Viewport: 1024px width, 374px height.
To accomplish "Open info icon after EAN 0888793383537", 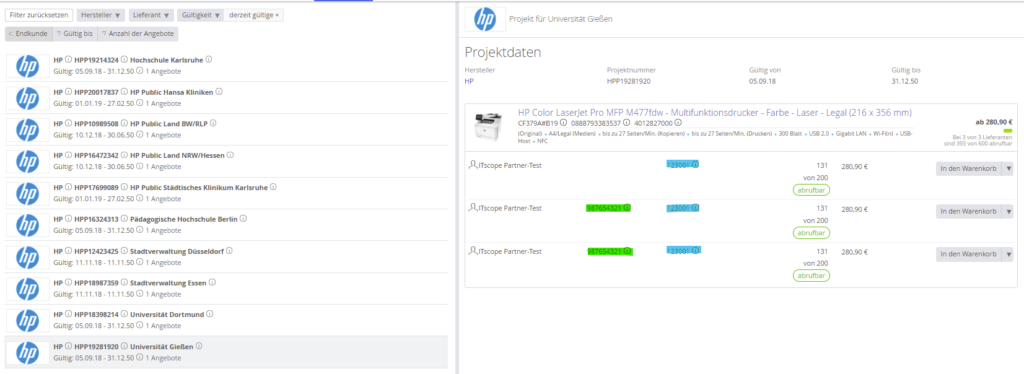I will [x=627, y=122].
